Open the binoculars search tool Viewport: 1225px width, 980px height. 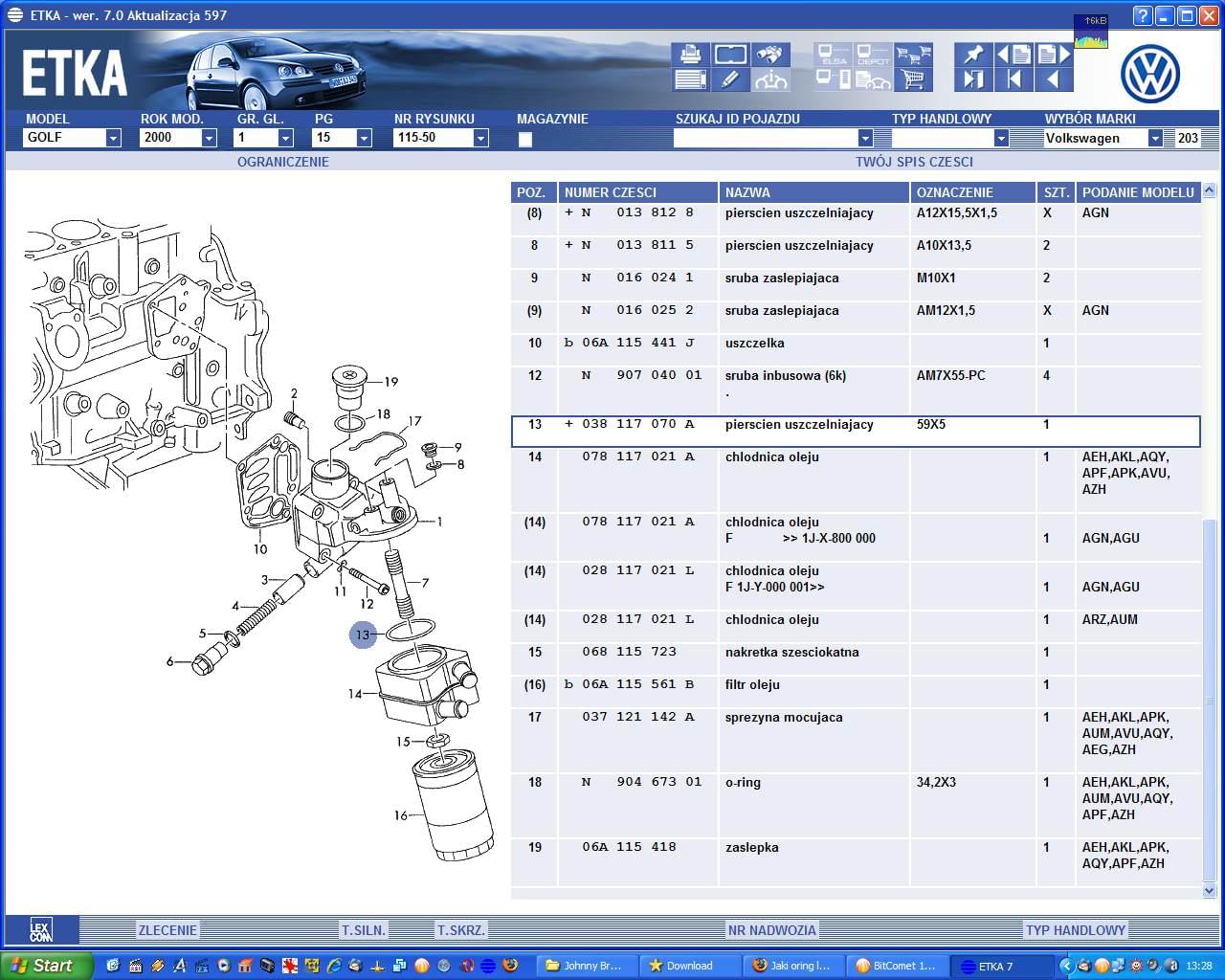770,55
